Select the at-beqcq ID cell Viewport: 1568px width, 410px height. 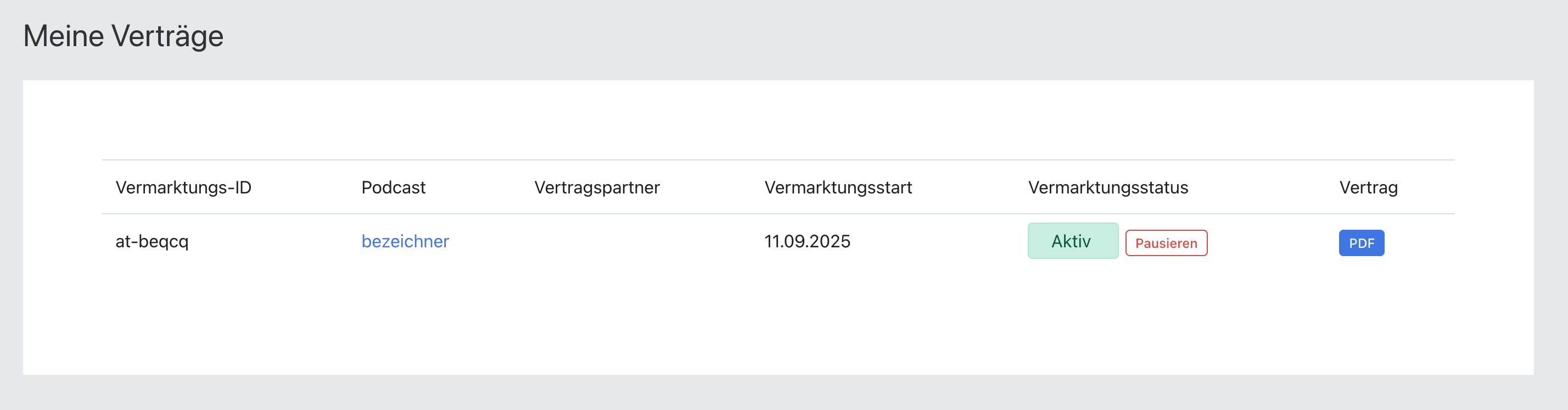(152, 241)
